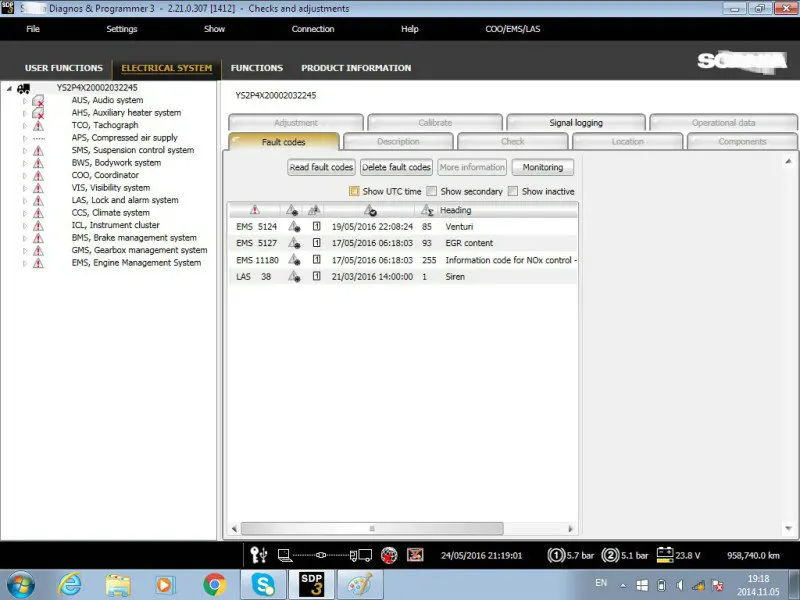The height and width of the screenshot is (600, 800).
Task: Click the horizontal scrollbar thumb of fault list
Action: coord(372,529)
